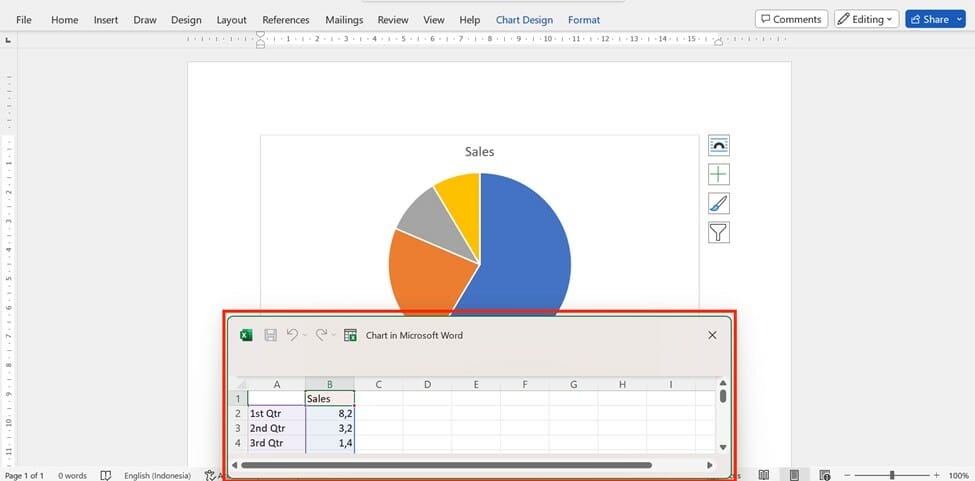
Task: Click the Share button
Action: [930, 19]
